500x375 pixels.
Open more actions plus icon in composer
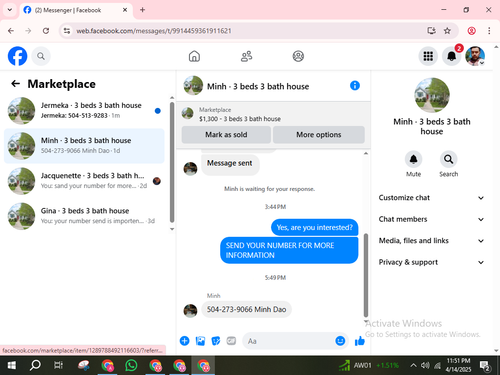(184, 341)
